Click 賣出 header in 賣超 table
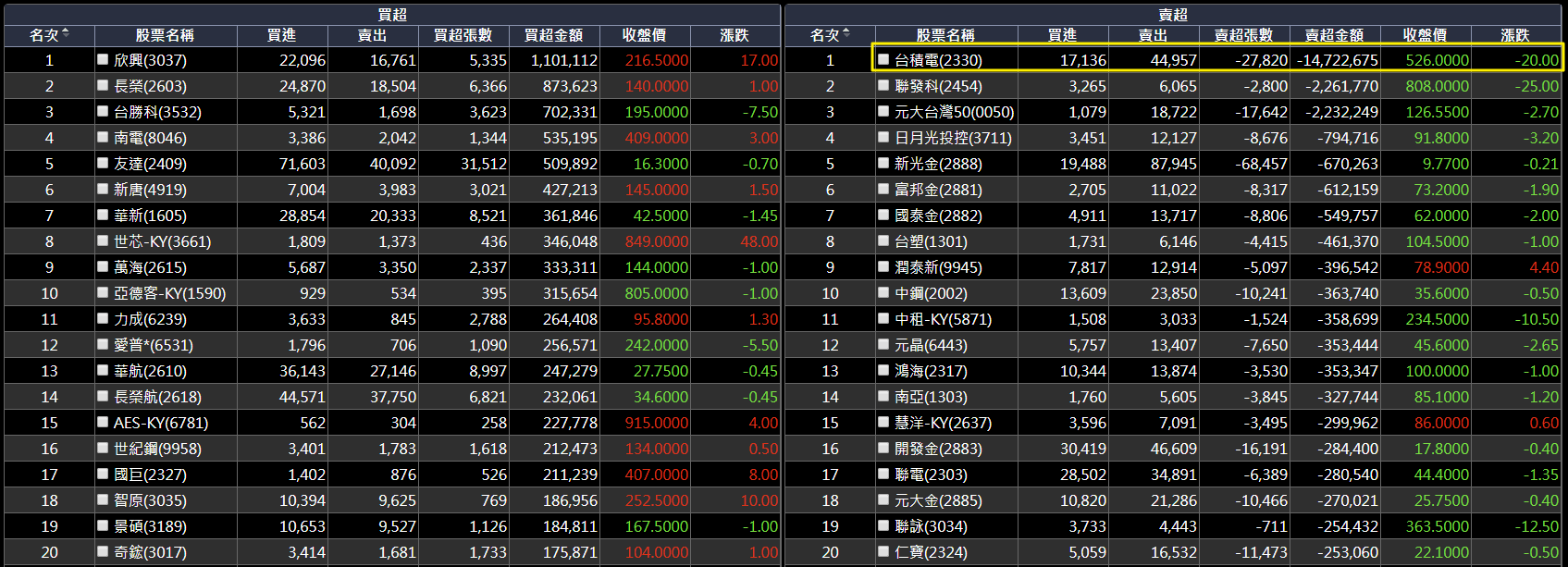1568x567 pixels. (1153, 35)
